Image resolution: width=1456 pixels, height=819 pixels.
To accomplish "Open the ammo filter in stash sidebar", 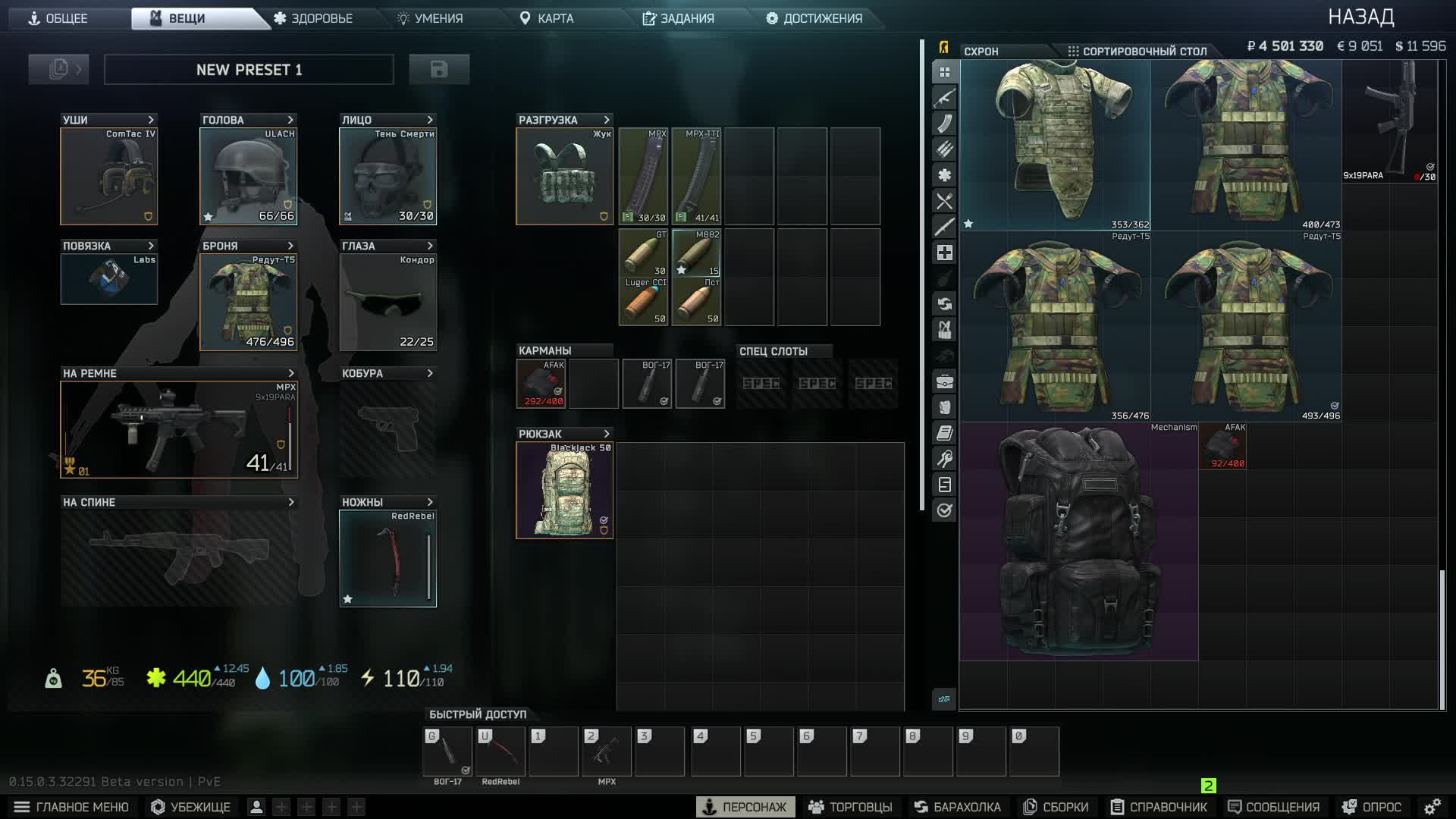I will [943, 150].
